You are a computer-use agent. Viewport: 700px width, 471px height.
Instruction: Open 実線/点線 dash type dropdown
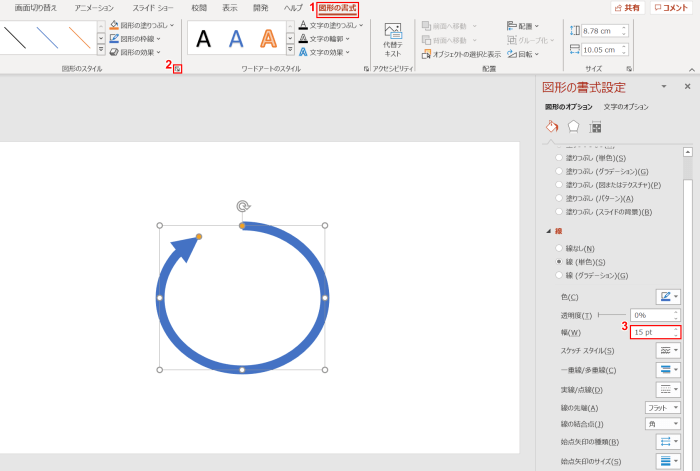[x=668, y=389]
